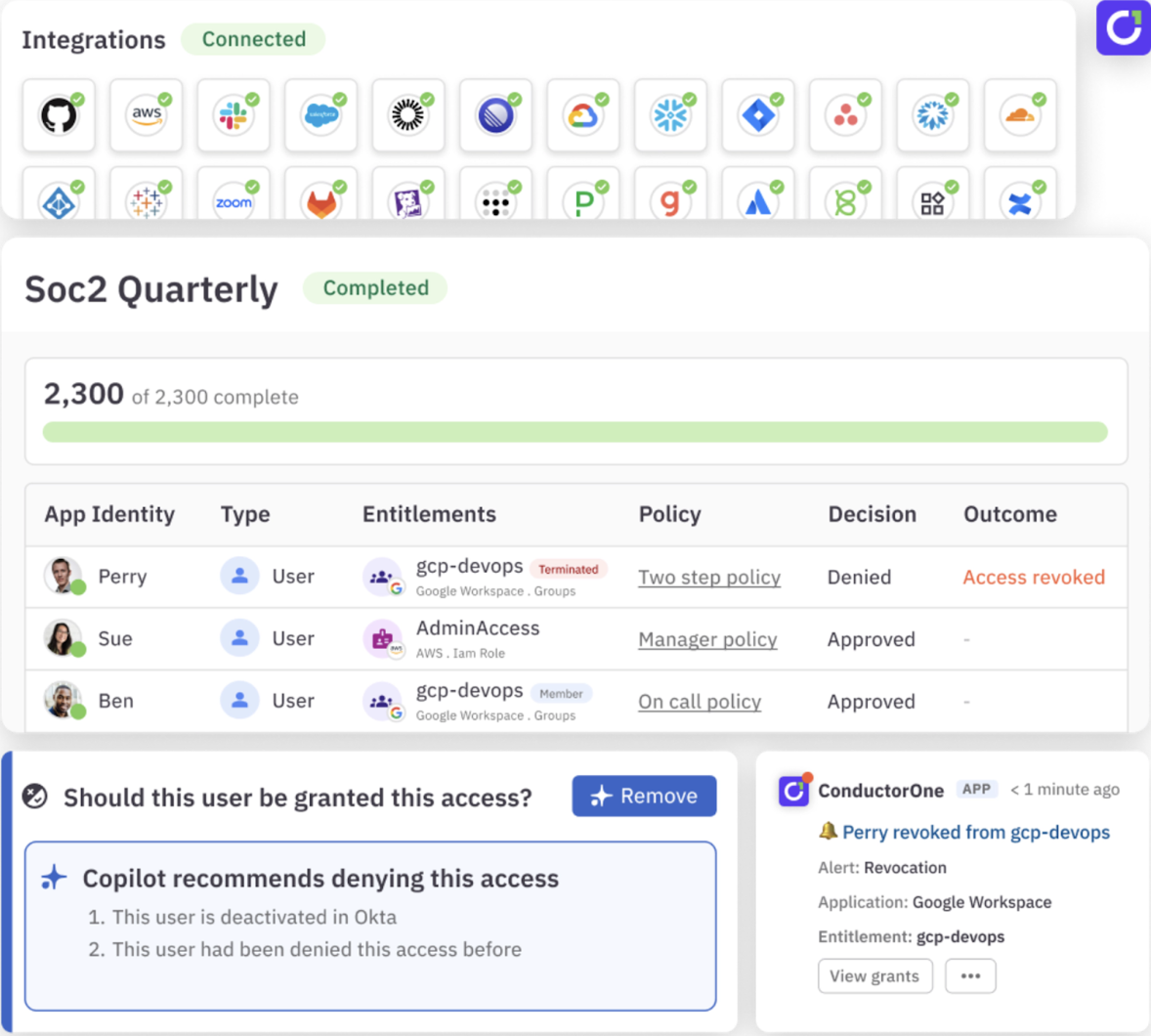Click the AdminAccess entitlement name

coord(478,627)
